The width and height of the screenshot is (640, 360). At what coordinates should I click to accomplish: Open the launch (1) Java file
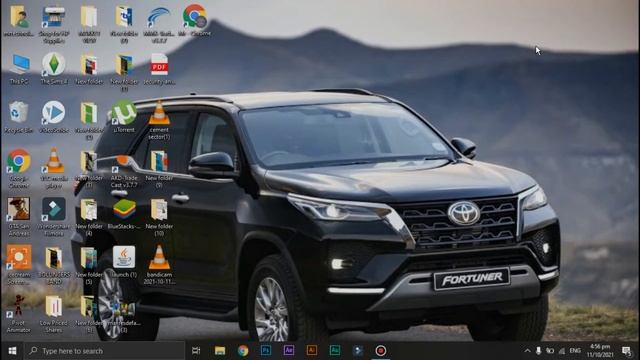[x=124, y=262]
